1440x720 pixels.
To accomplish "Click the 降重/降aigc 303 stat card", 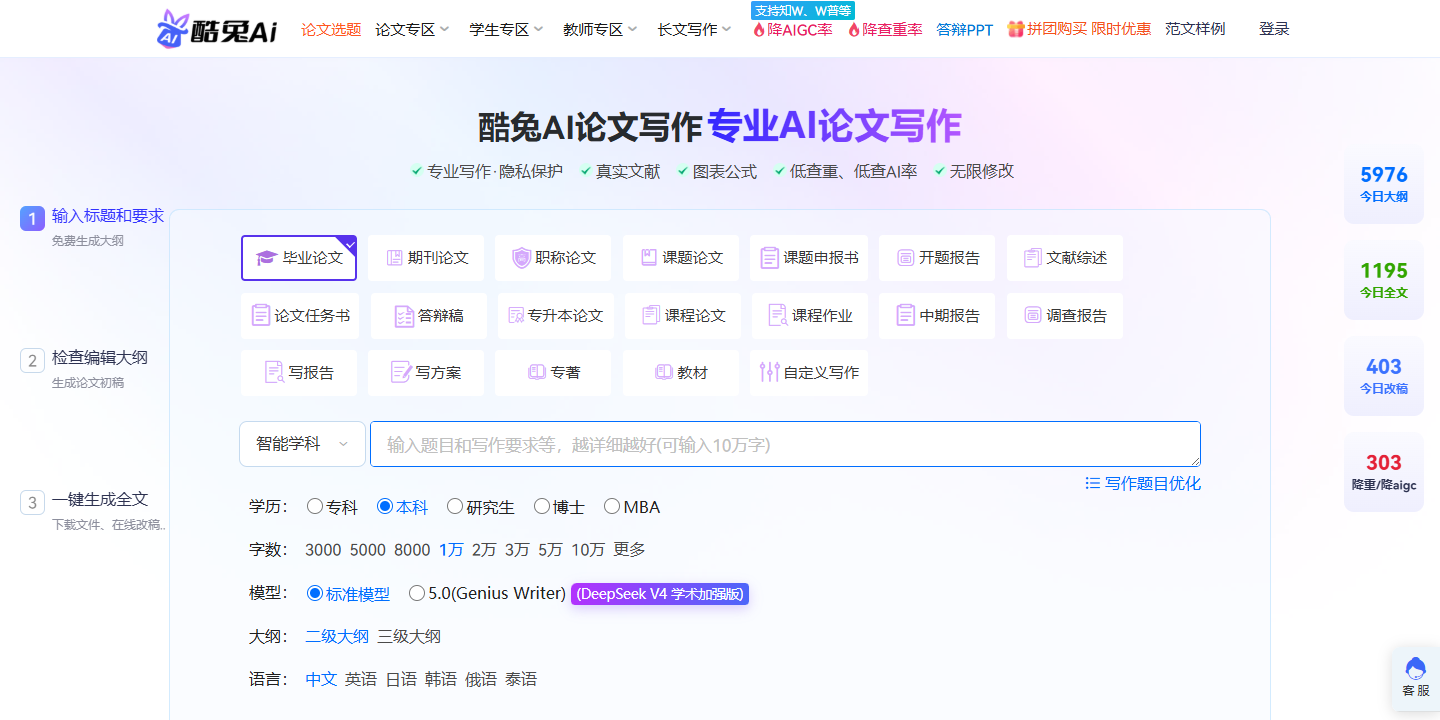I will [x=1384, y=472].
